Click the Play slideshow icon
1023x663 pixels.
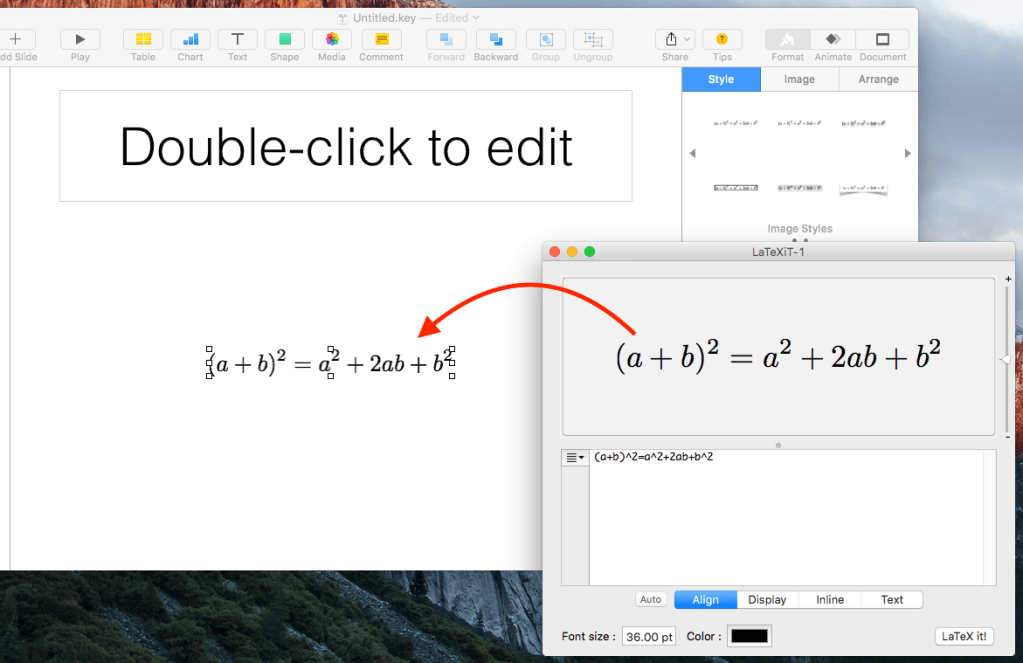coord(80,39)
